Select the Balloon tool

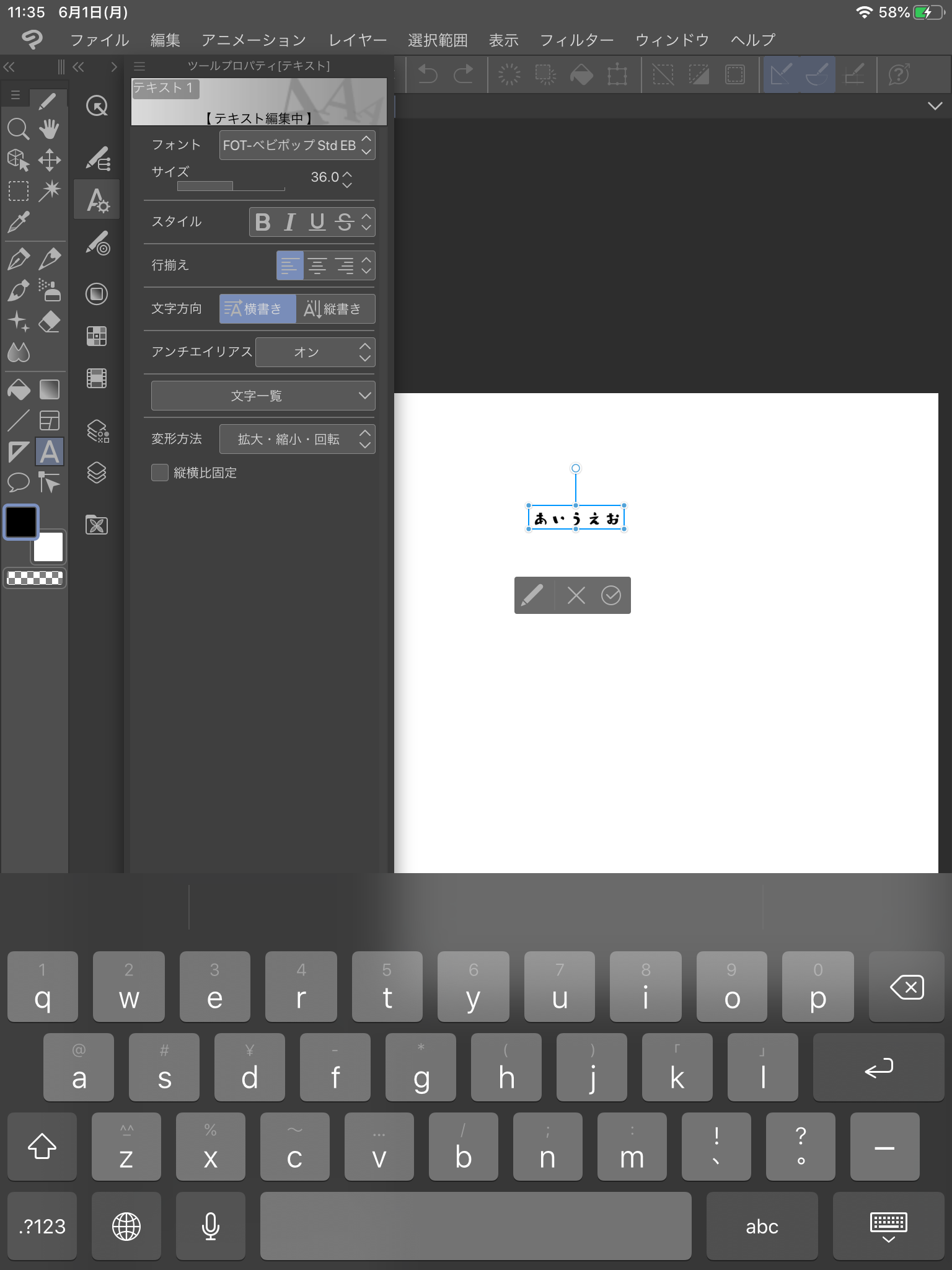pyautogui.click(x=18, y=482)
